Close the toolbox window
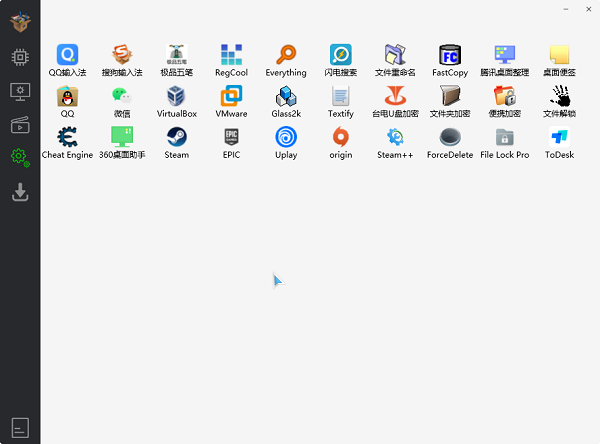This screenshot has height=444, width=600. click(589, 9)
